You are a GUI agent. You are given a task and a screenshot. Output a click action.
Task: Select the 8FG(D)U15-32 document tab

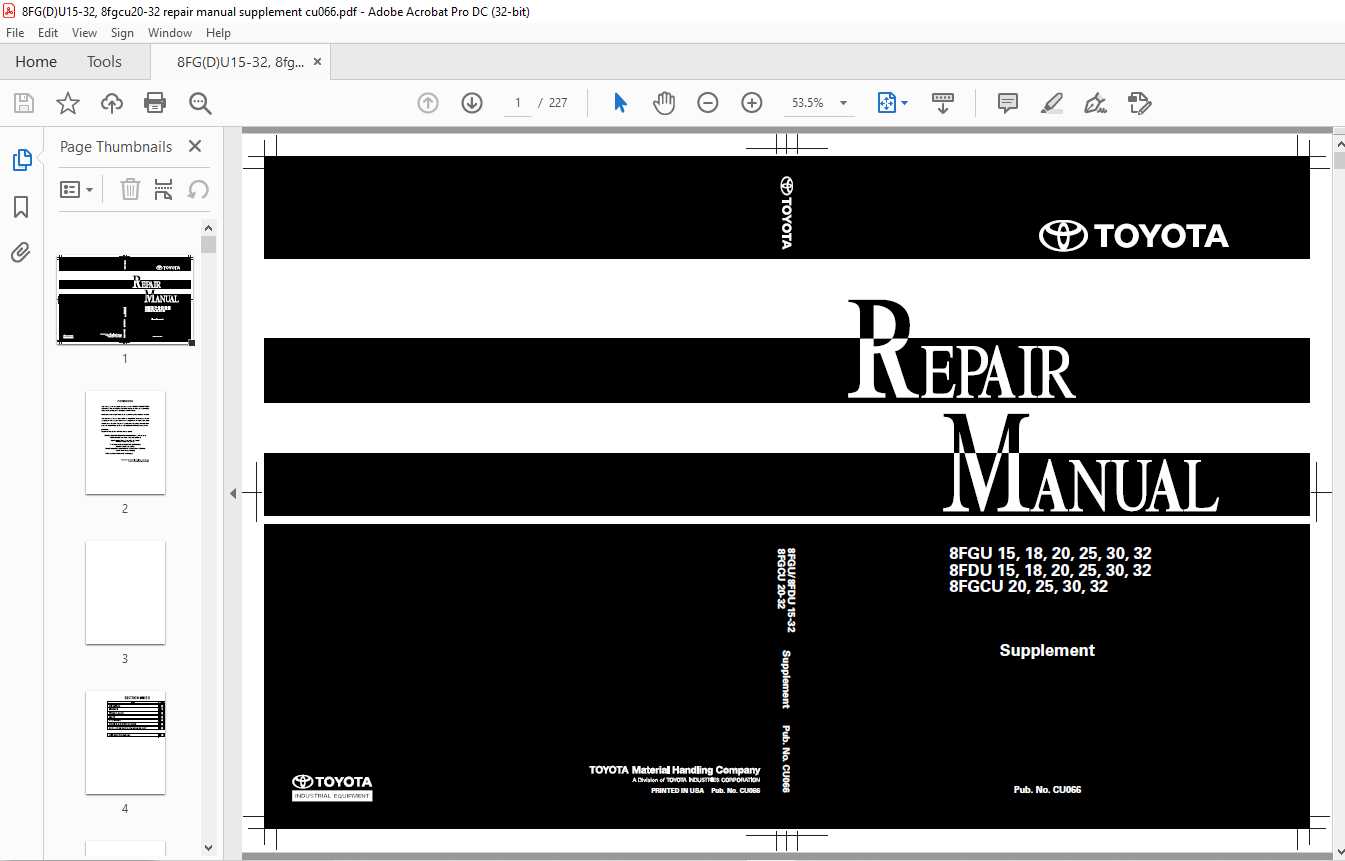[240, 62]
